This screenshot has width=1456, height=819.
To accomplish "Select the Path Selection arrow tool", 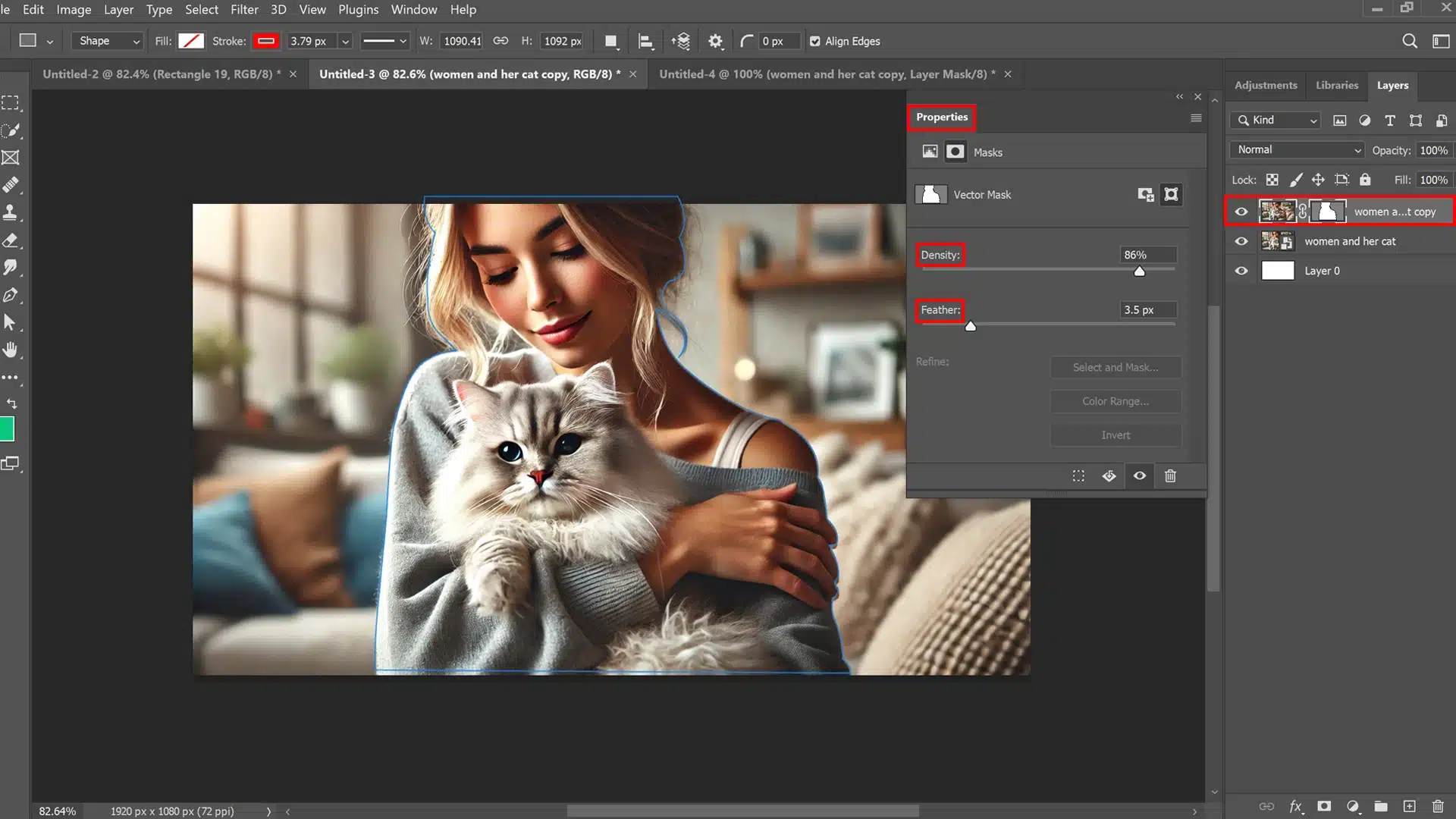I will 11,322.
